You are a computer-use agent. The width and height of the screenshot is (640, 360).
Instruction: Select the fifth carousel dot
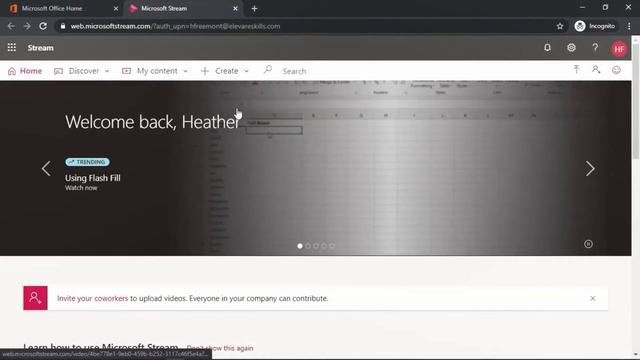point(332,246)
